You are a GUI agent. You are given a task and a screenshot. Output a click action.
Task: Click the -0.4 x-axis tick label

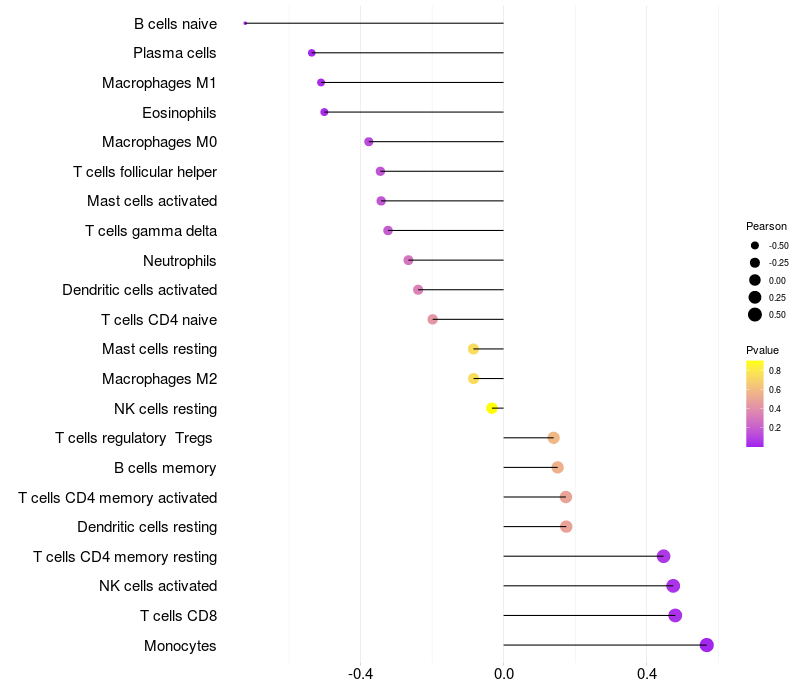click(x=360, y=674)
